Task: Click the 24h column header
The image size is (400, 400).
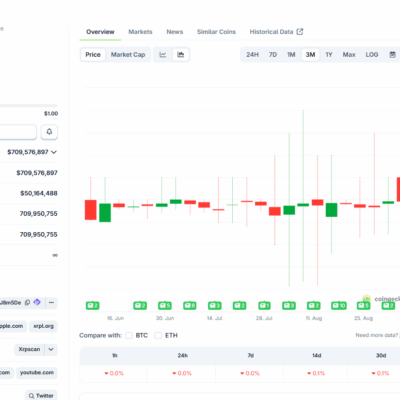Action: pos(182,356)
